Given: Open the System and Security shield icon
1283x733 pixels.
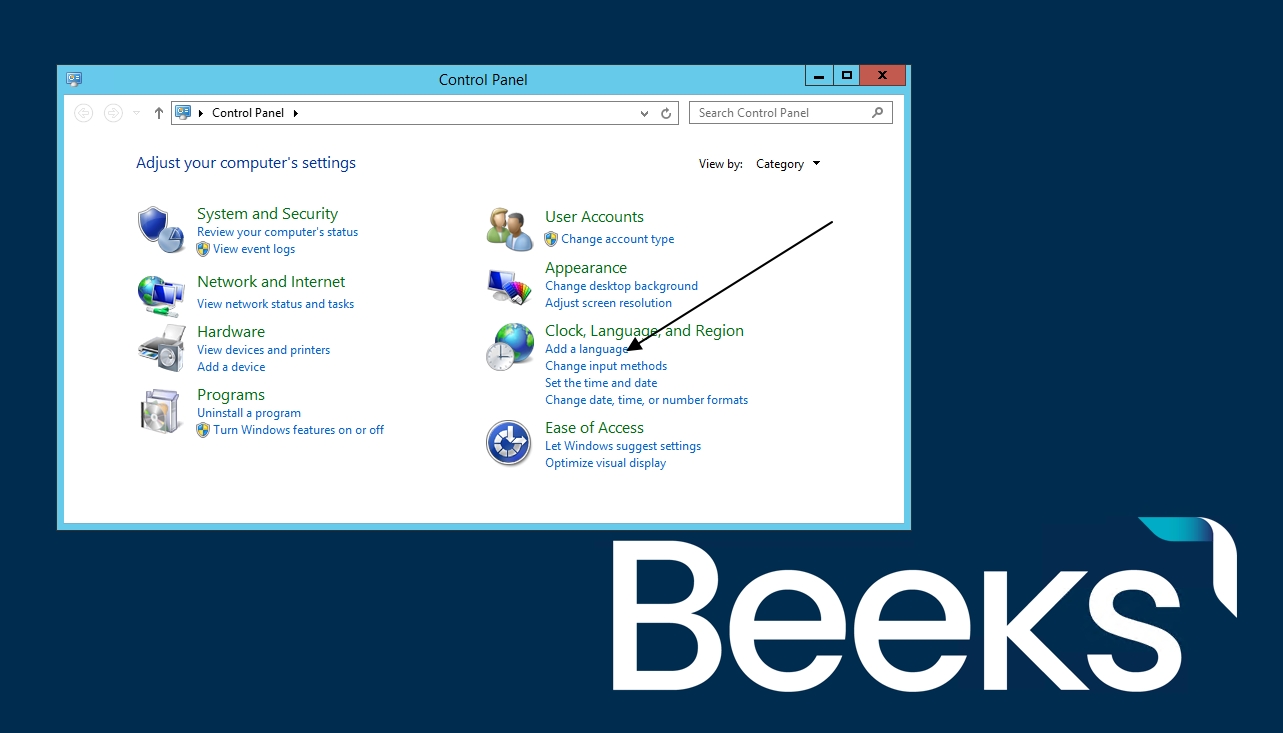Looking at the screenshot, I should click(x=161, y=230).
